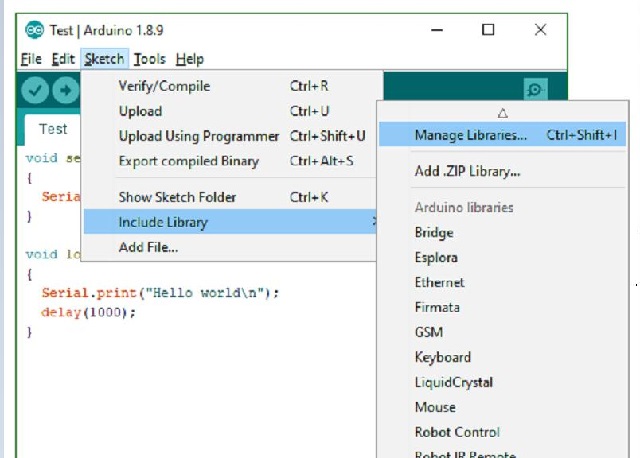640x458 pixels.
Task: Minimize the Arduino window
Action: pos(437,30)
